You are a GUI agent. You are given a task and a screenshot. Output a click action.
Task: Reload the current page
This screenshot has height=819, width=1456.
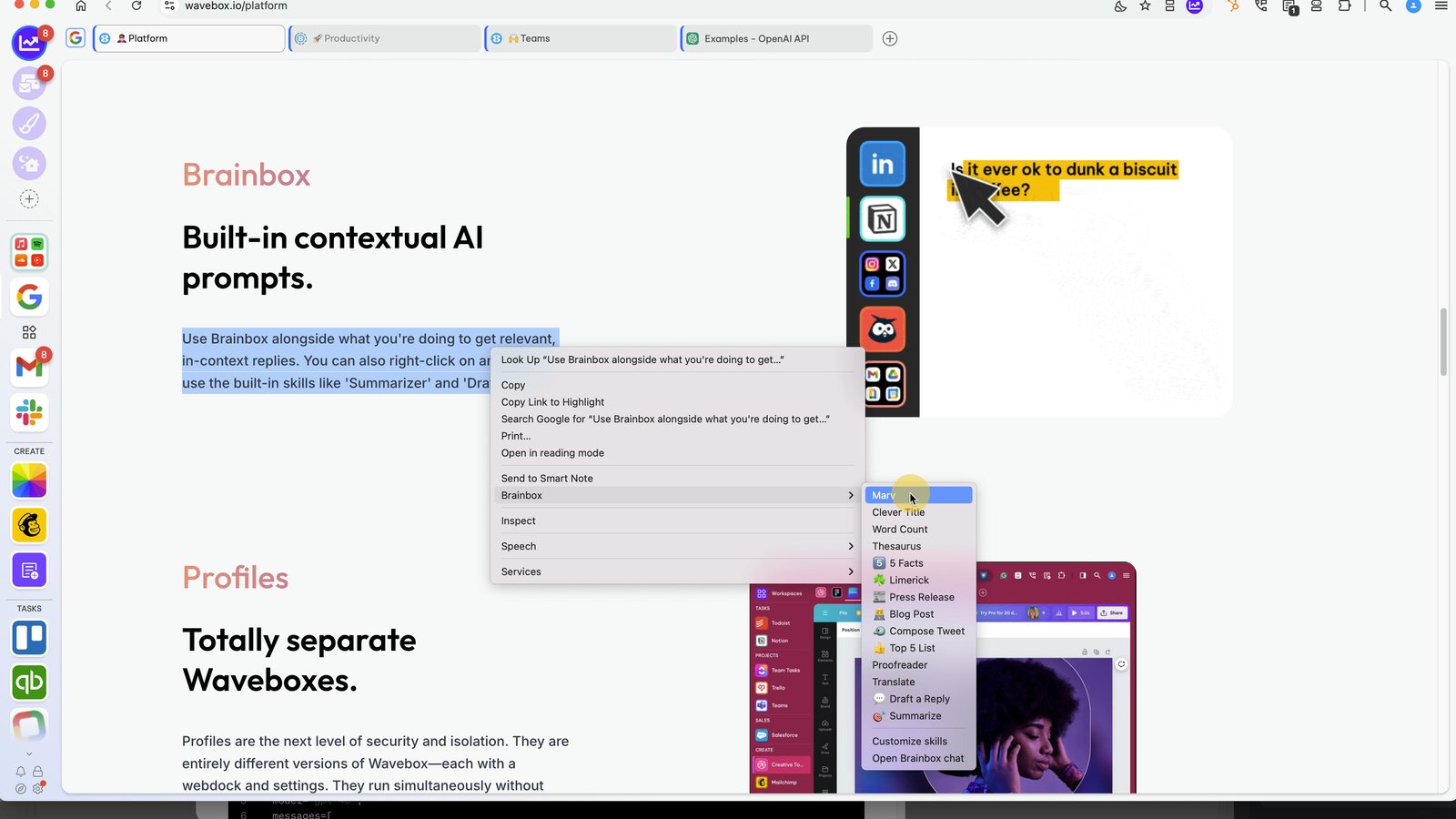click(x=136, y=5)
